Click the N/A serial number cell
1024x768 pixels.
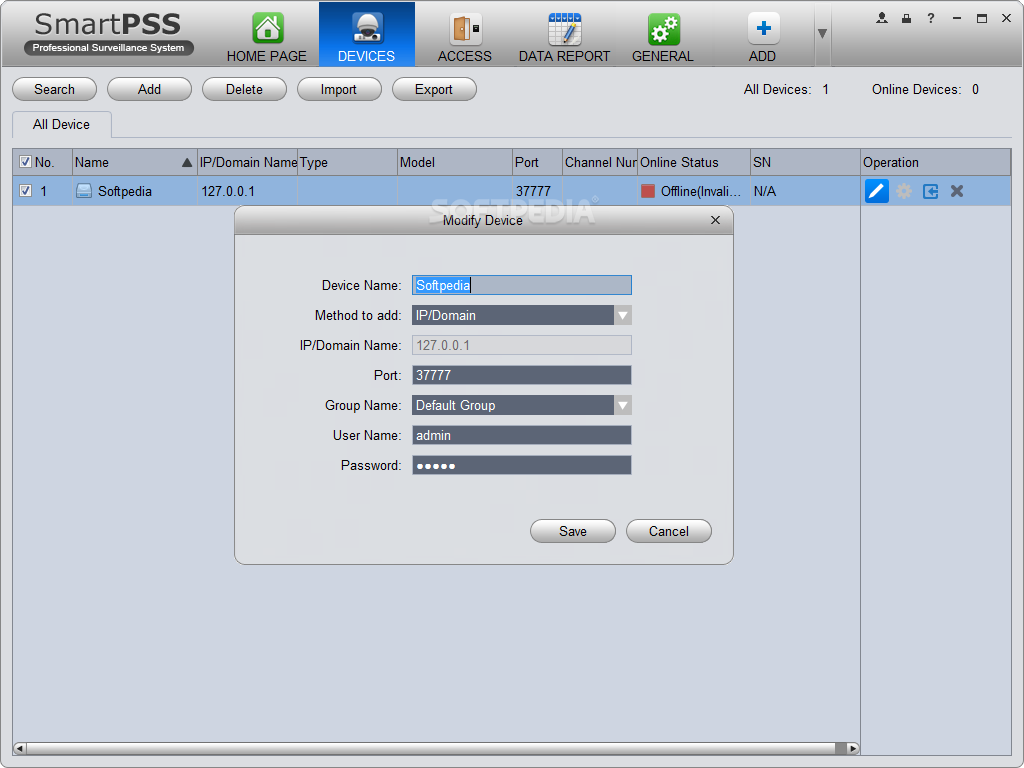click(x=765, y=191)
